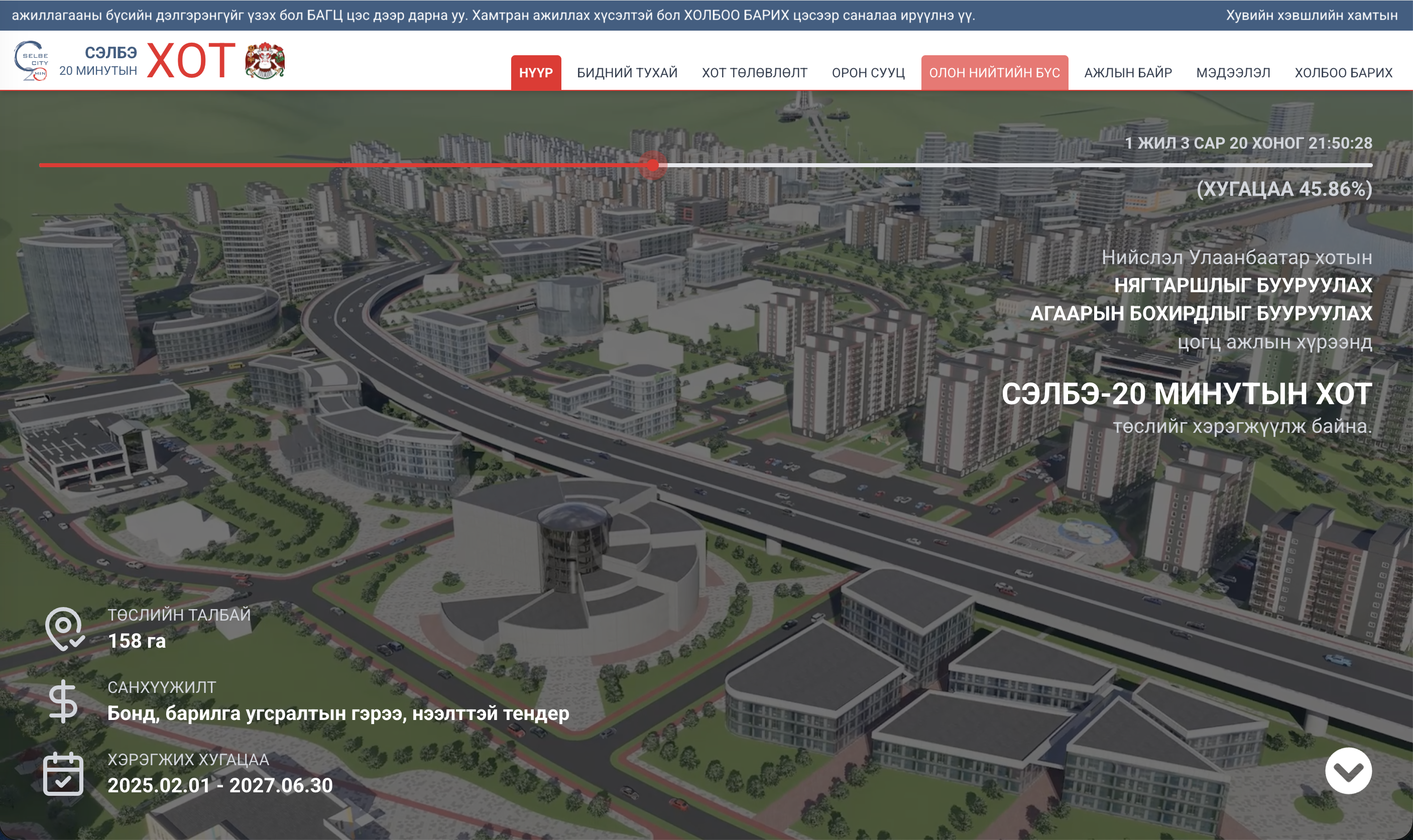Open the БИДНИЙ ТУХАЙ menu item

tap(627, 72)
